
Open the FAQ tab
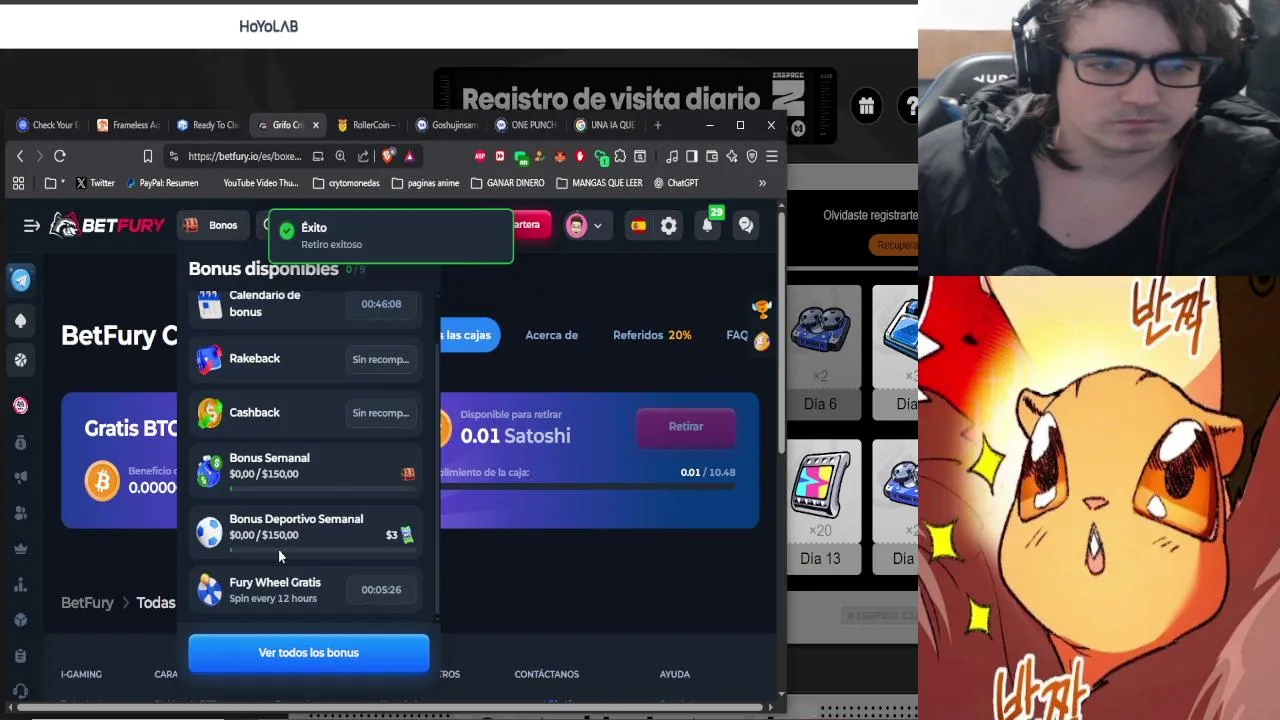[x=737, y=335]
